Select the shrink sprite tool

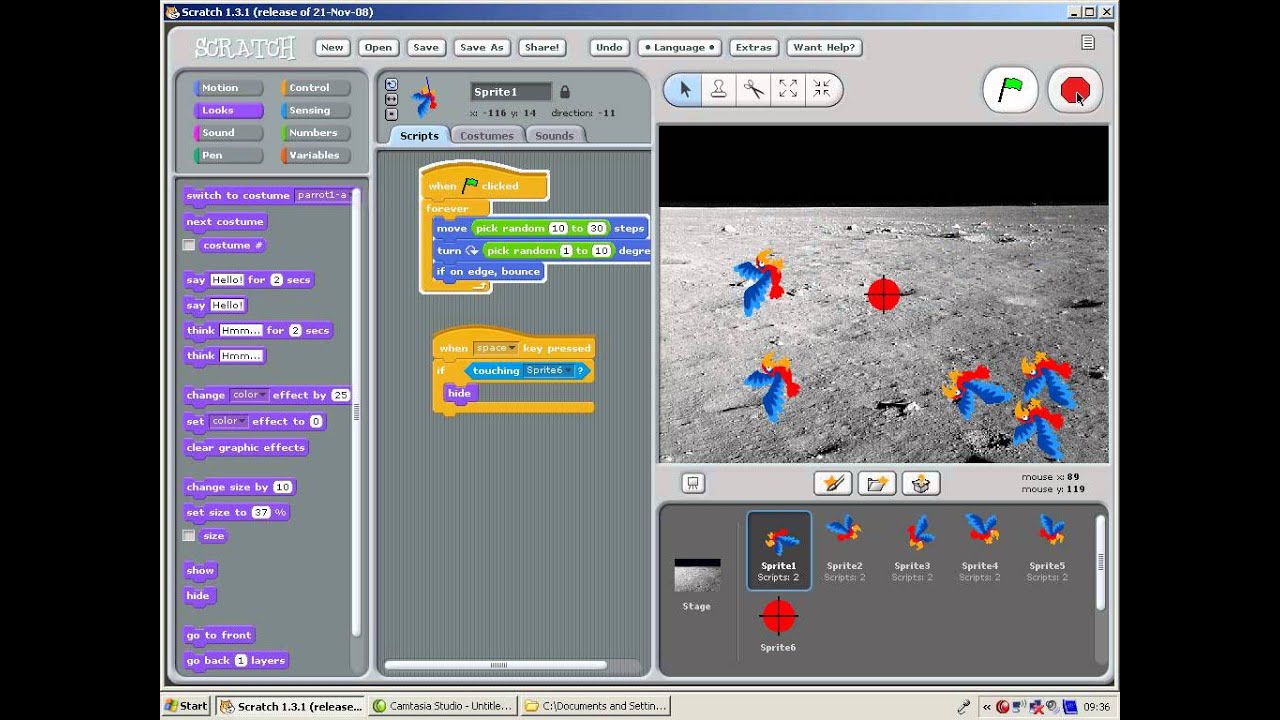822,89
